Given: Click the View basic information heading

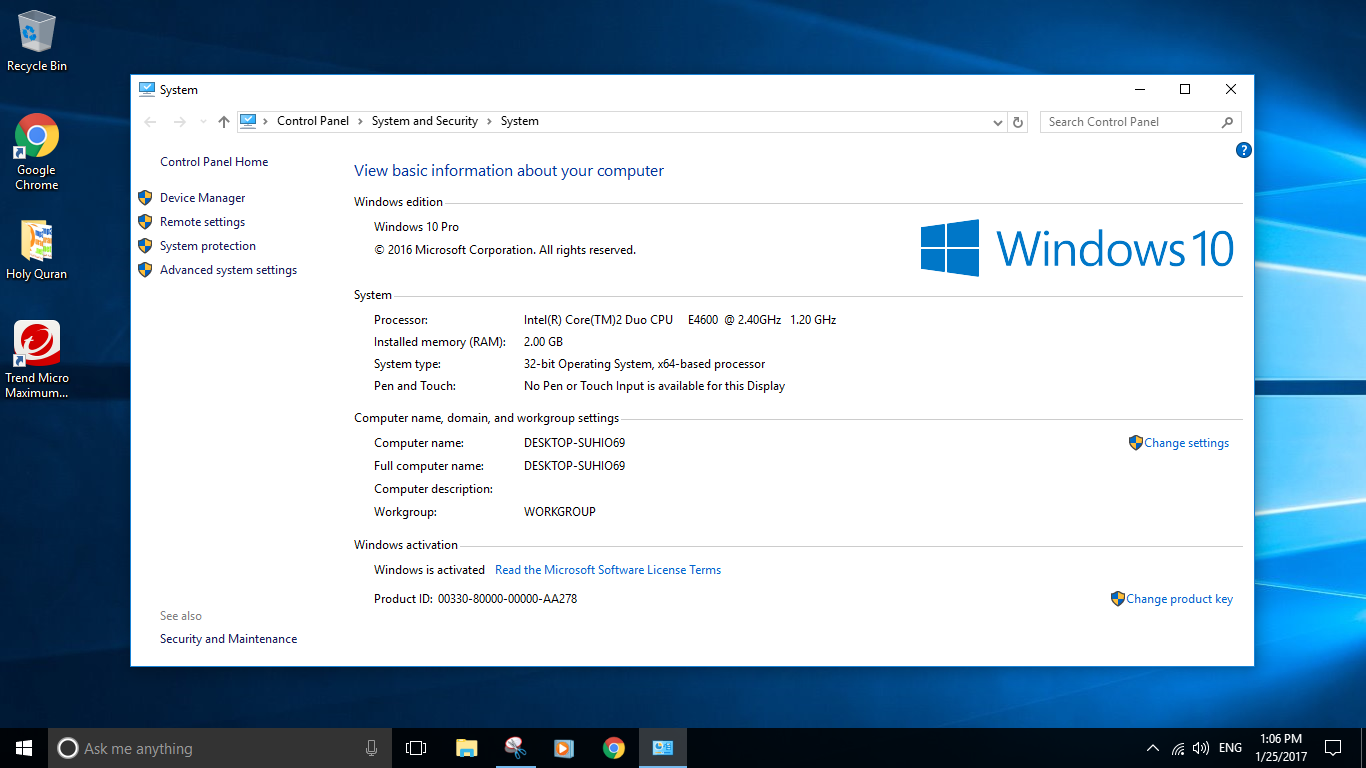Looking at the screenshot, I should pyautogui.click(x=509, y=171).
